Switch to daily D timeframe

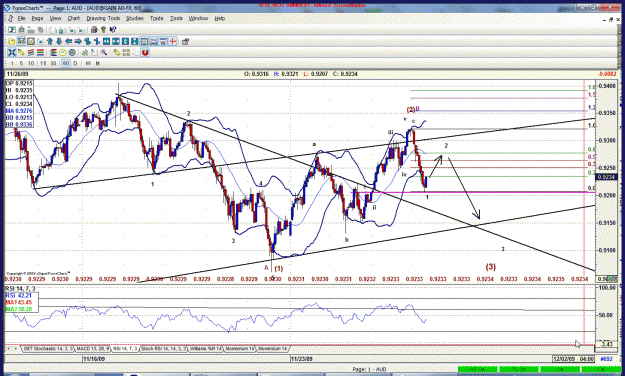click(75, 63)
